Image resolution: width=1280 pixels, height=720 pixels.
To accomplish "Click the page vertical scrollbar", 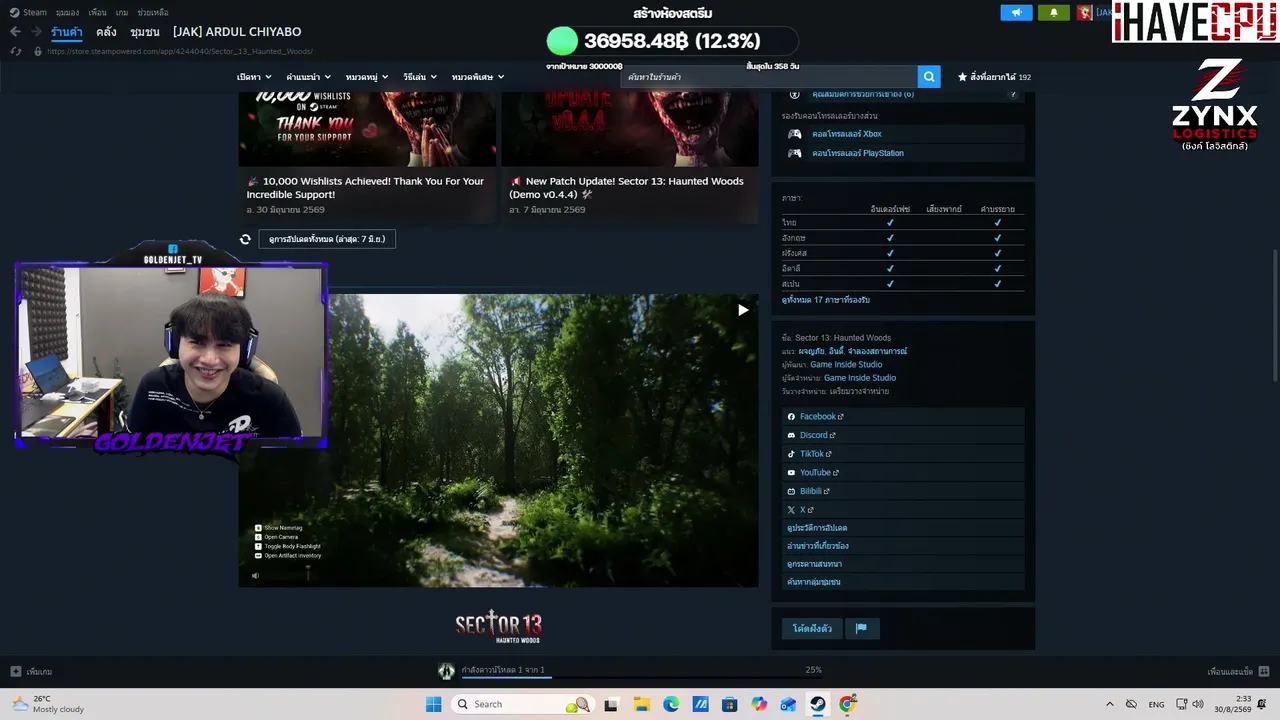I will (x=1275, y=313).
